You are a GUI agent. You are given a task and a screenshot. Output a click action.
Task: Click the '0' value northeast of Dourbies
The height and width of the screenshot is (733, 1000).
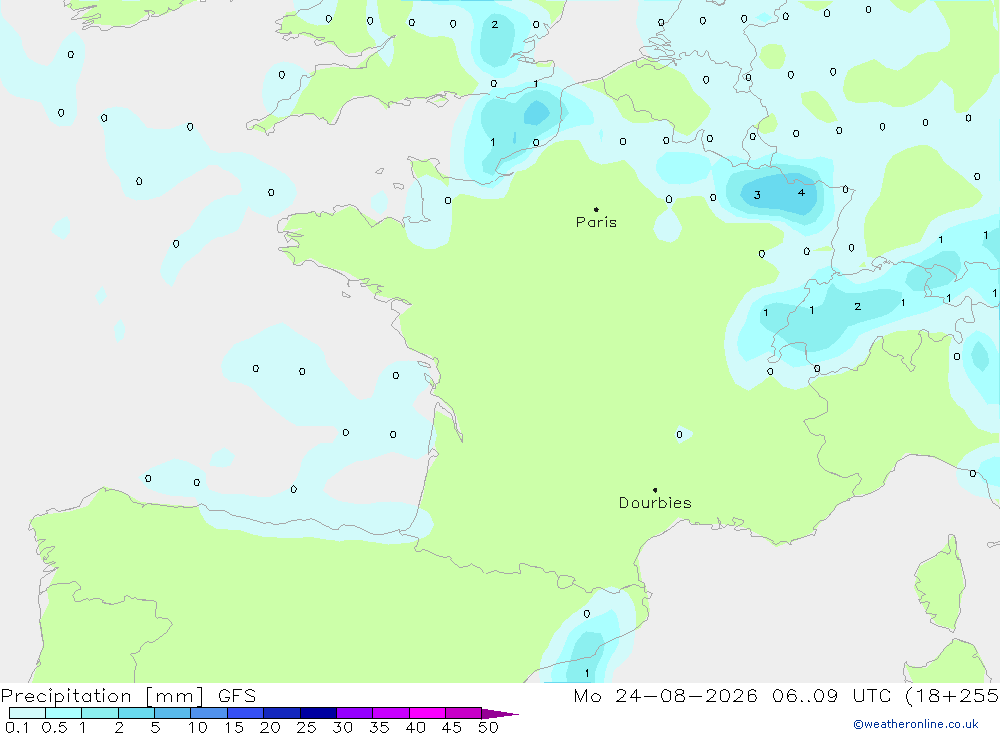coord(679,434)
